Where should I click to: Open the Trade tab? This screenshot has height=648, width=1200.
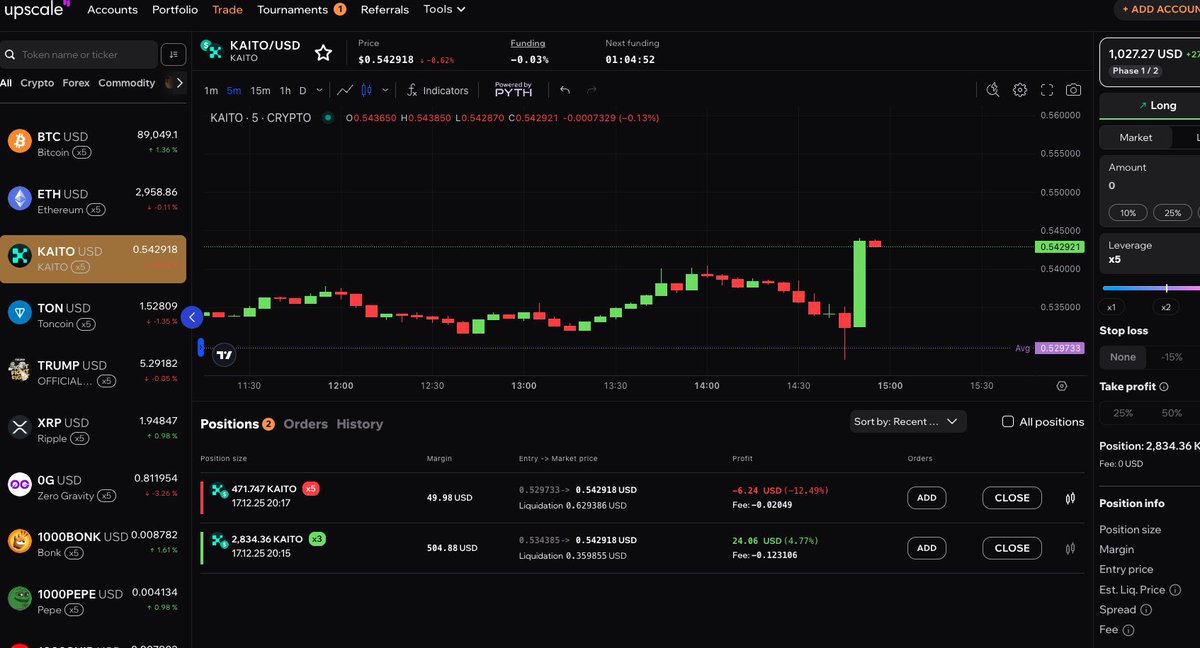(227, 9)
